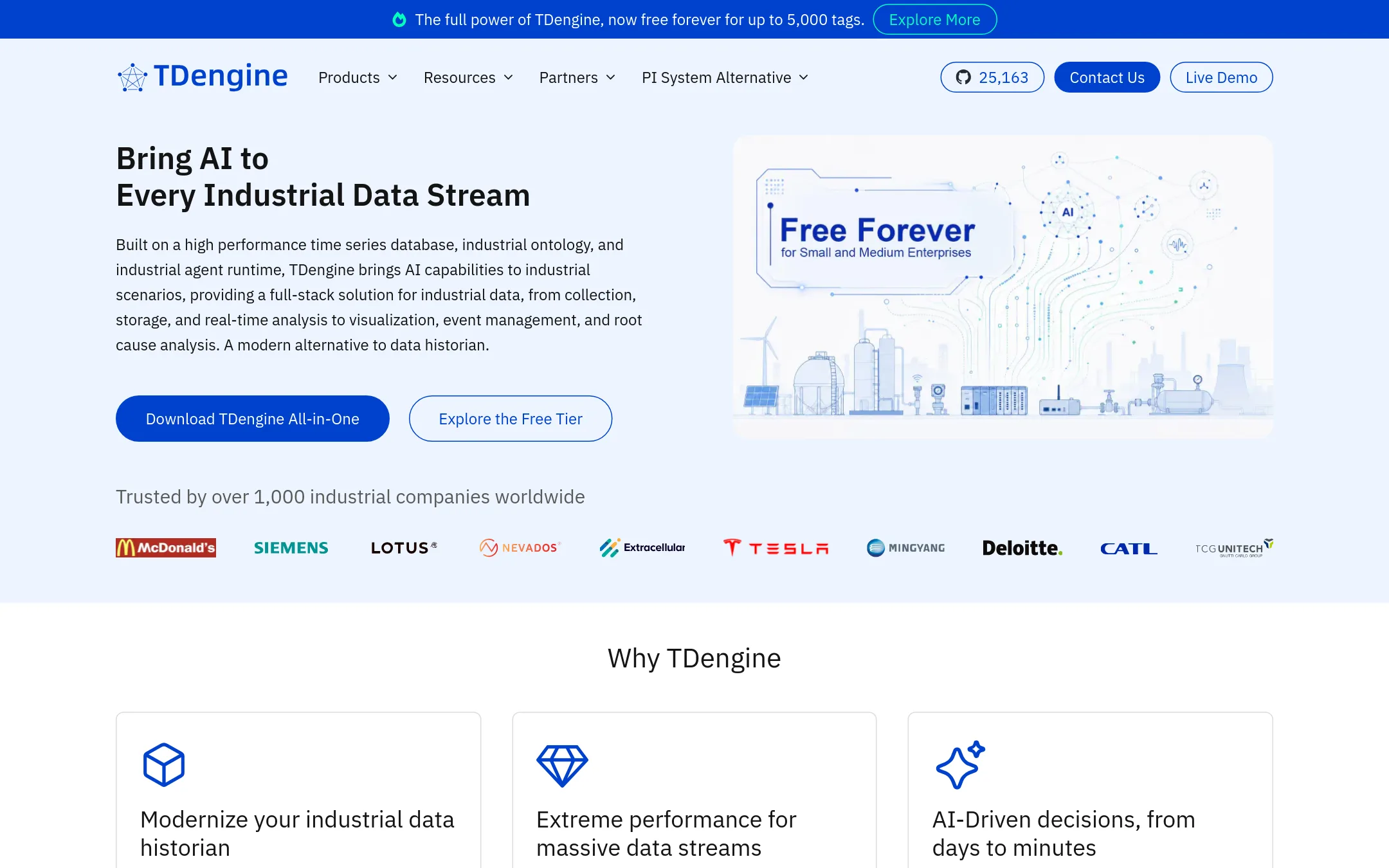
Task: Click the Explore More banner button
Action: pos(934,19)
